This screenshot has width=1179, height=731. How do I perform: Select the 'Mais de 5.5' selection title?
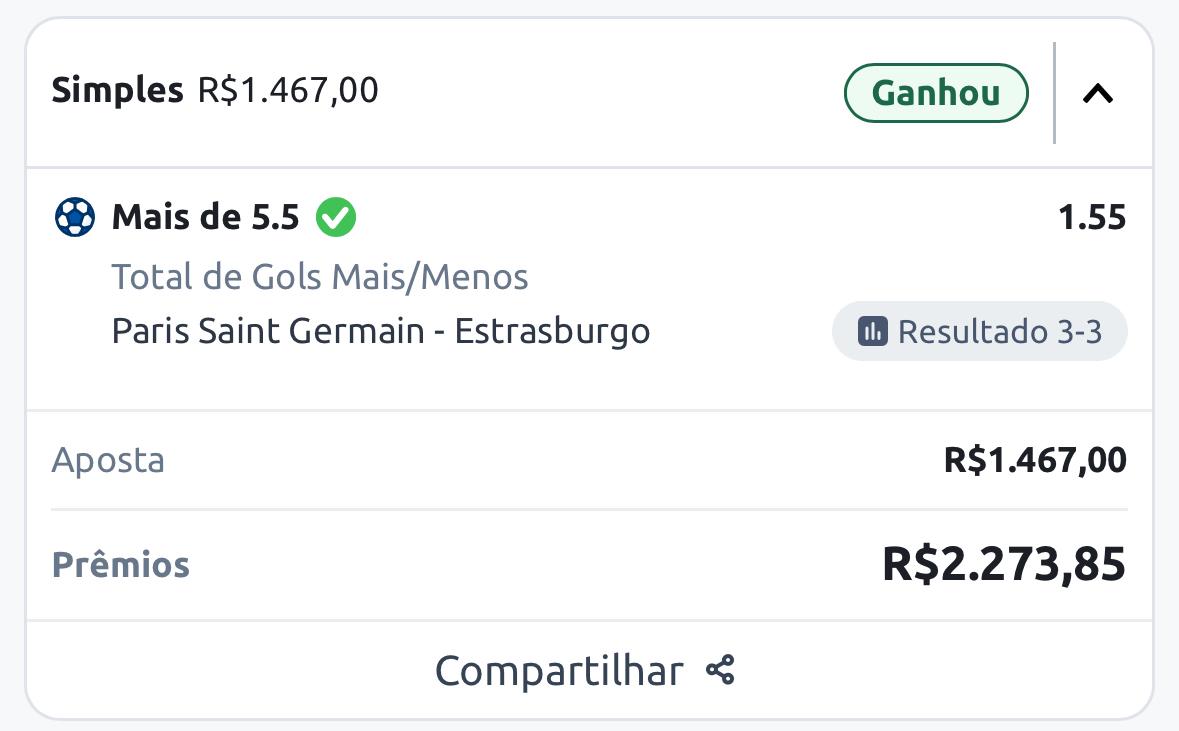pos(205,217)
